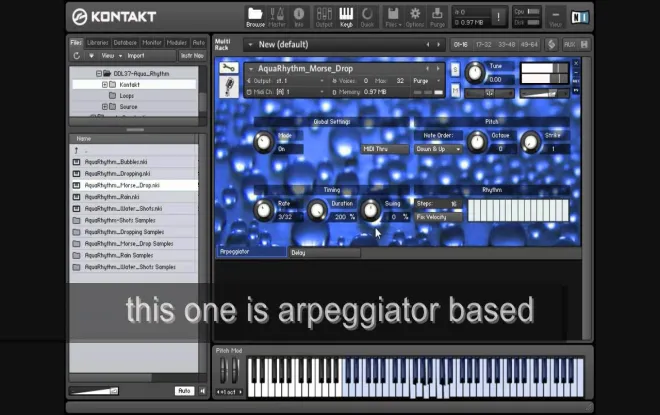
Task: Open instrument edit wrench icon
Action: tap(229, 68)
